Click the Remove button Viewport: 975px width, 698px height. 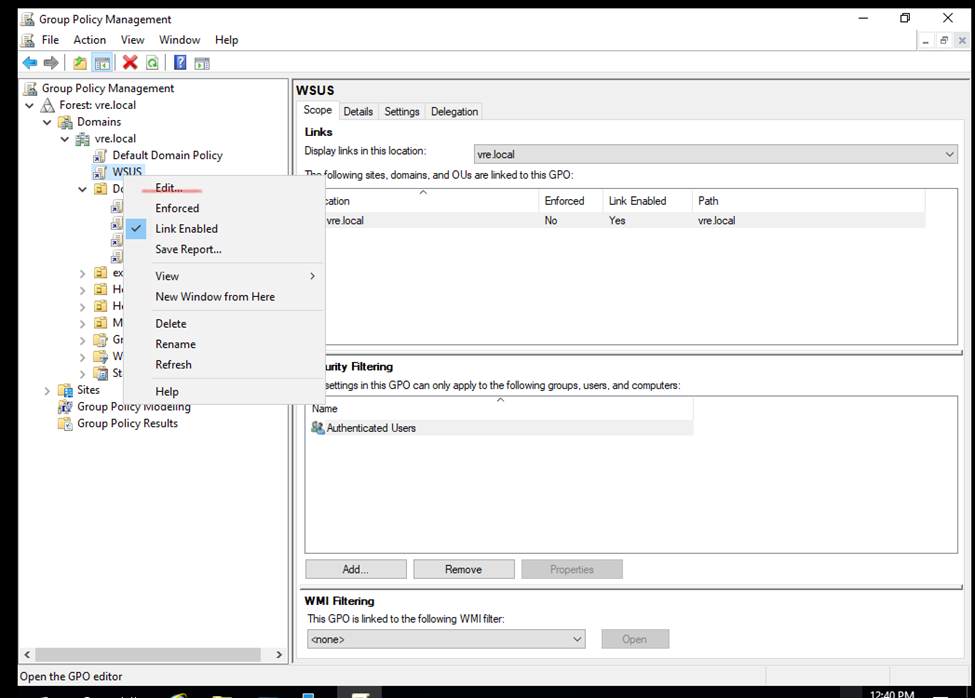tap(463, 569)
